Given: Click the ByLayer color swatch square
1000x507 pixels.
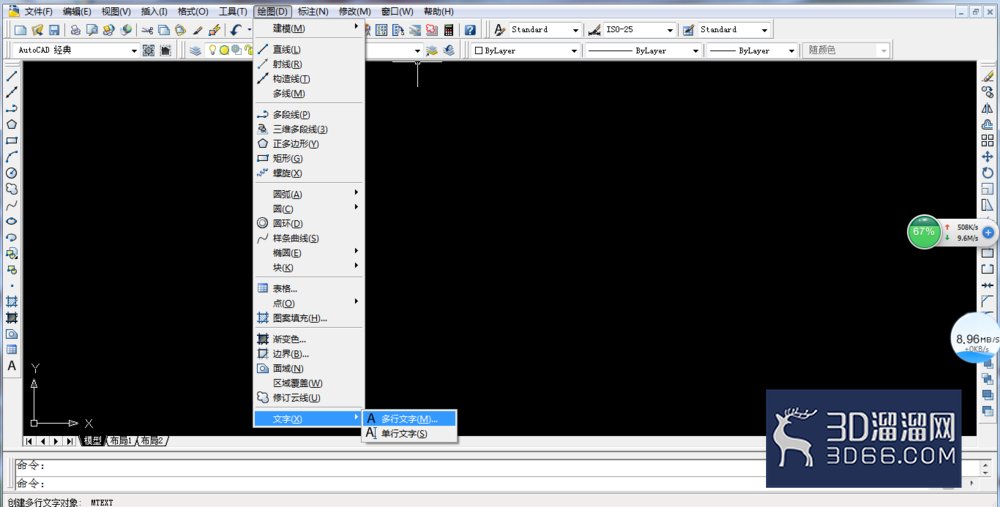Looking at the screenshot, I should point(478,50).
